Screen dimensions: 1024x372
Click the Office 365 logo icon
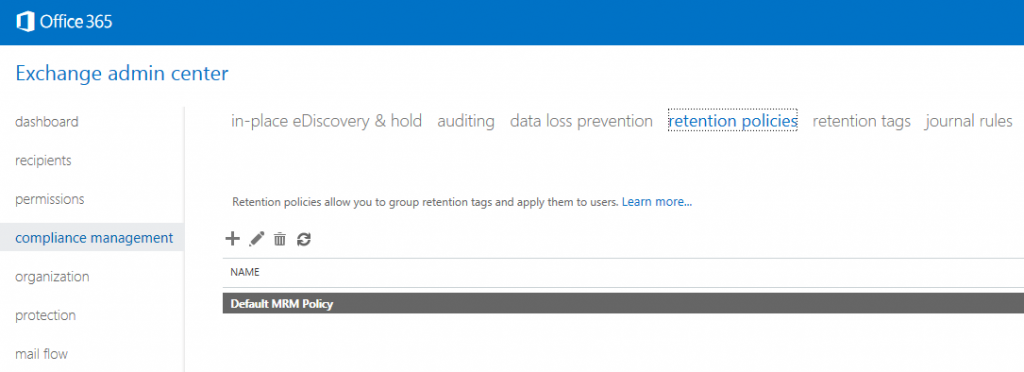25,22
